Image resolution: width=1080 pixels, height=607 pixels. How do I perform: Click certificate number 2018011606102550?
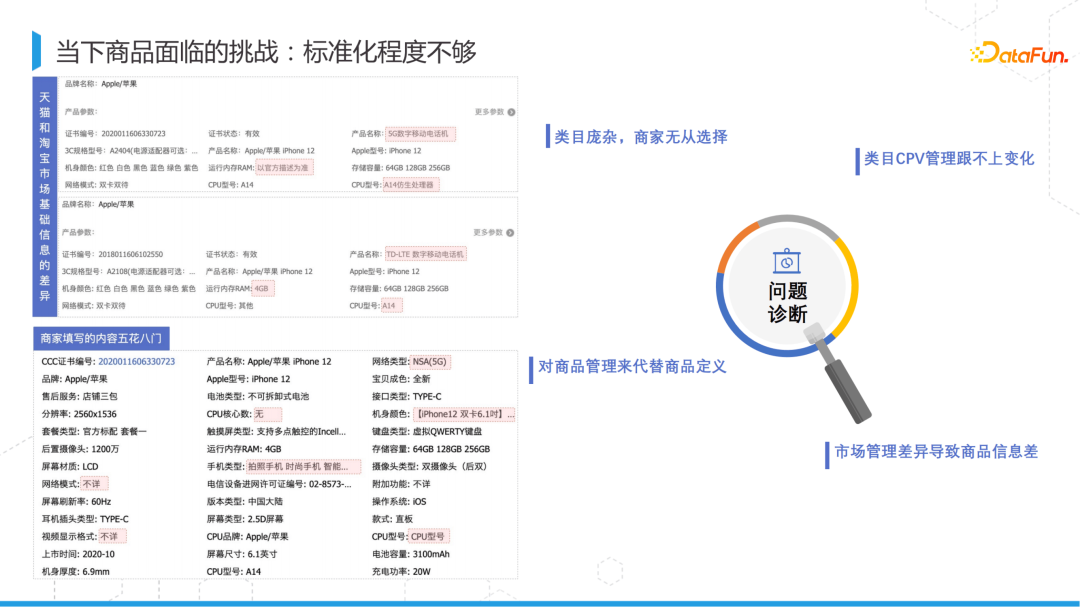[x=131, y=254]
